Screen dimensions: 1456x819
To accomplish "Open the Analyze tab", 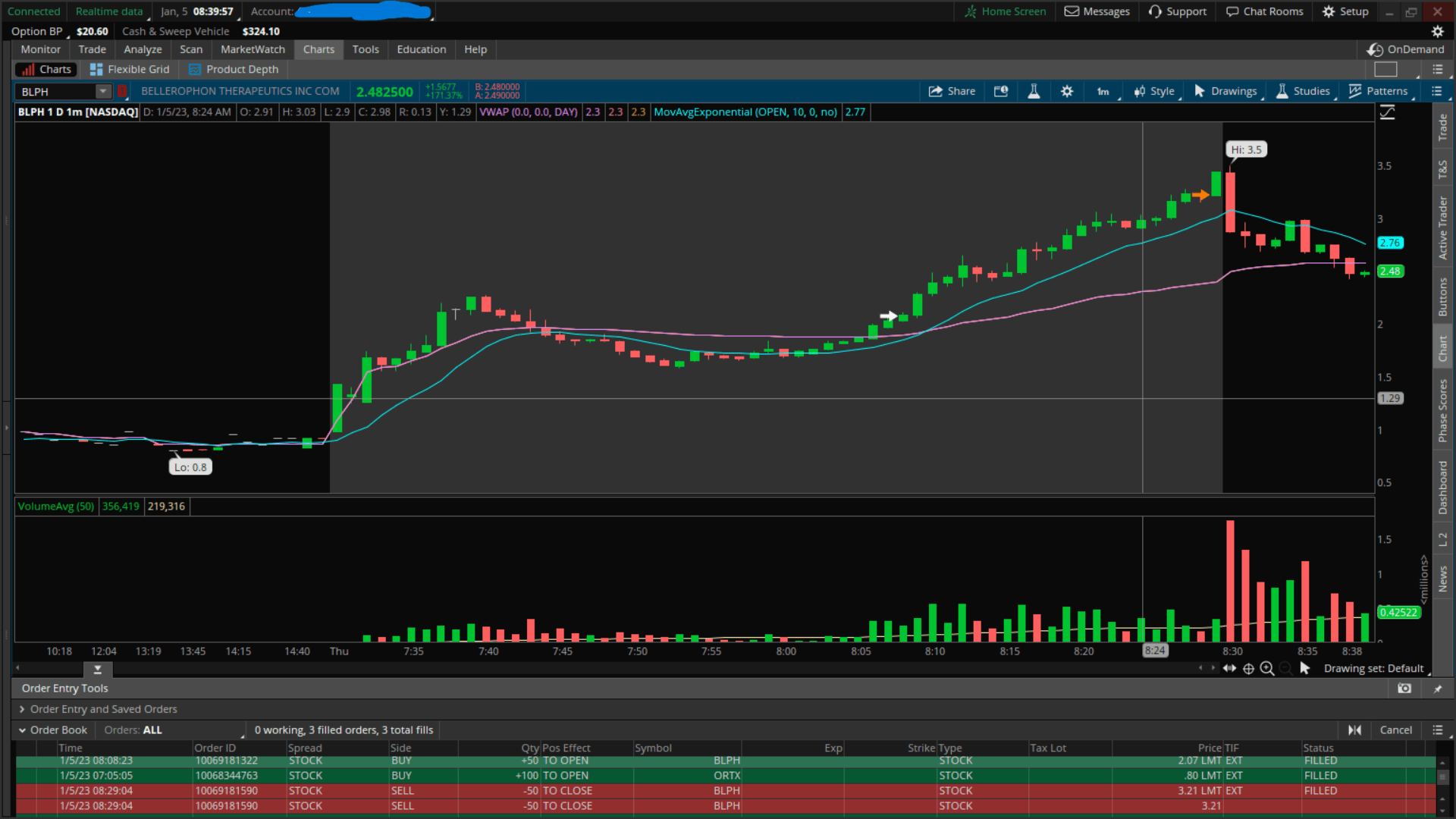I will [143, 49].
